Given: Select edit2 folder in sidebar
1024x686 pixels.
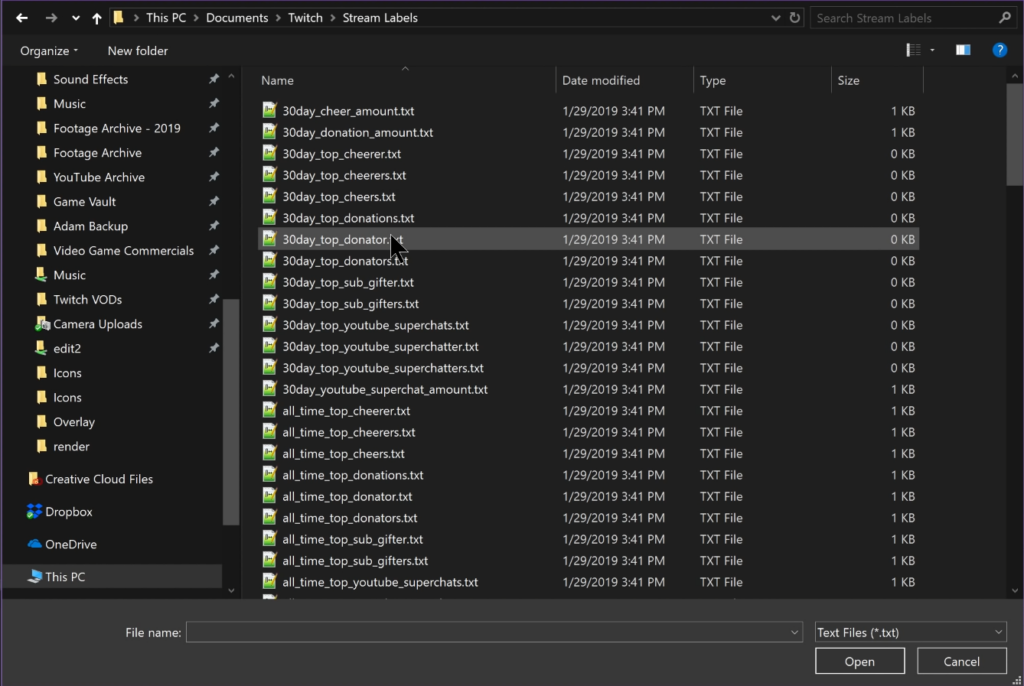Looking at the screenshot, I should click(x=67, y=349).
